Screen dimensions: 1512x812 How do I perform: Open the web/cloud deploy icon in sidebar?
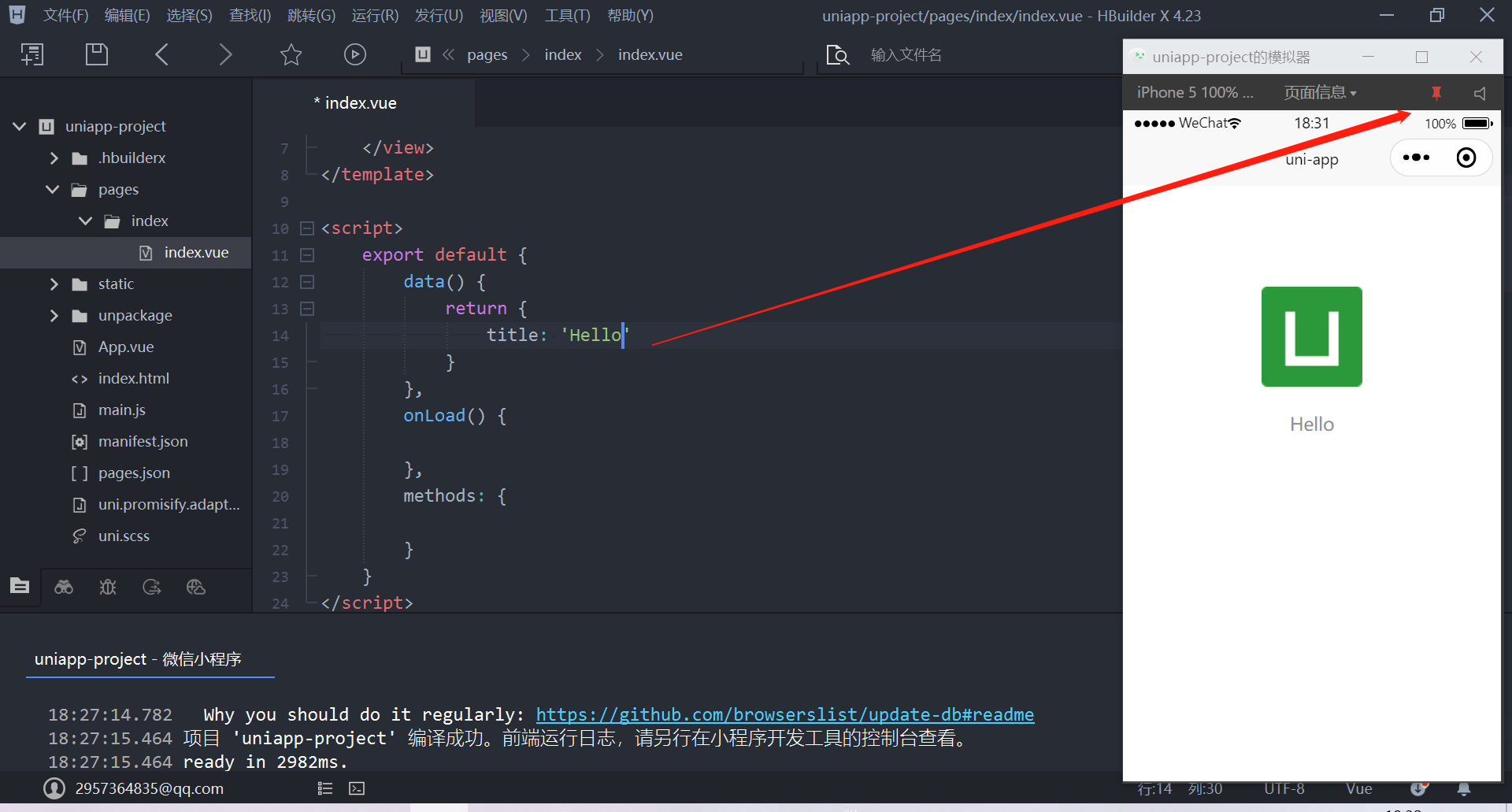click(195, 587)
